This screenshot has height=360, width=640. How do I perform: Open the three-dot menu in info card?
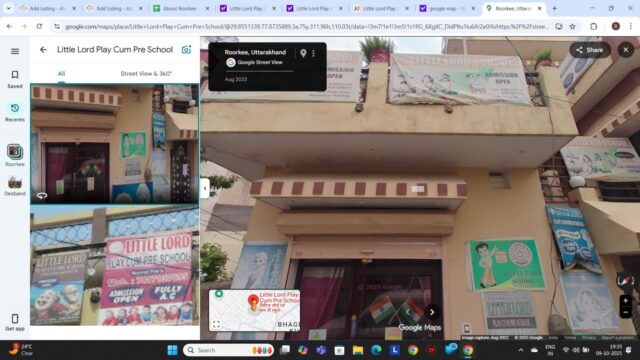tap(313, 53)
